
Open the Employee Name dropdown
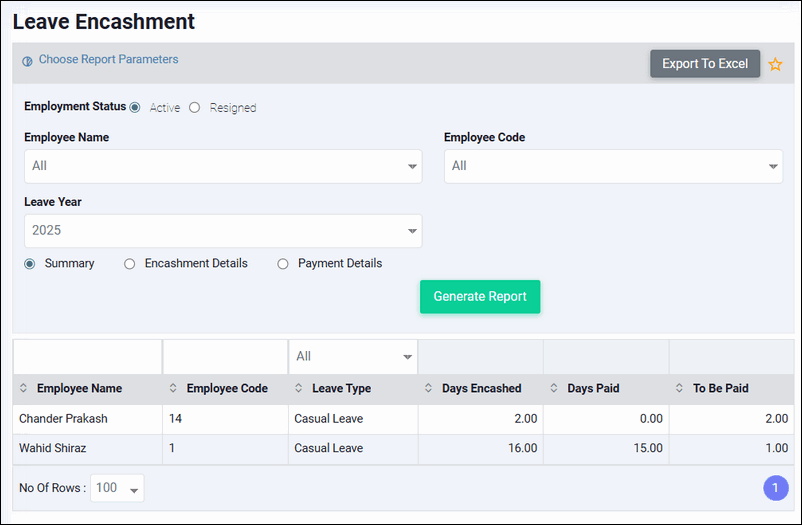point(223,167)
